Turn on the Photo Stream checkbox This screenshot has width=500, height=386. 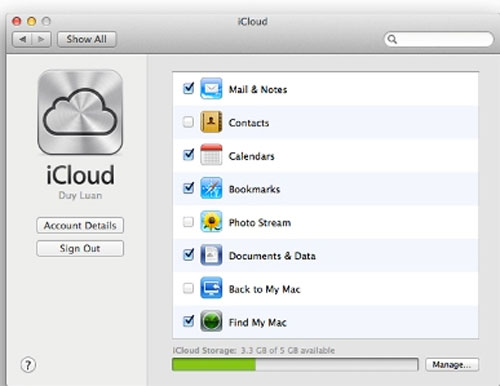tap(188, 222)
